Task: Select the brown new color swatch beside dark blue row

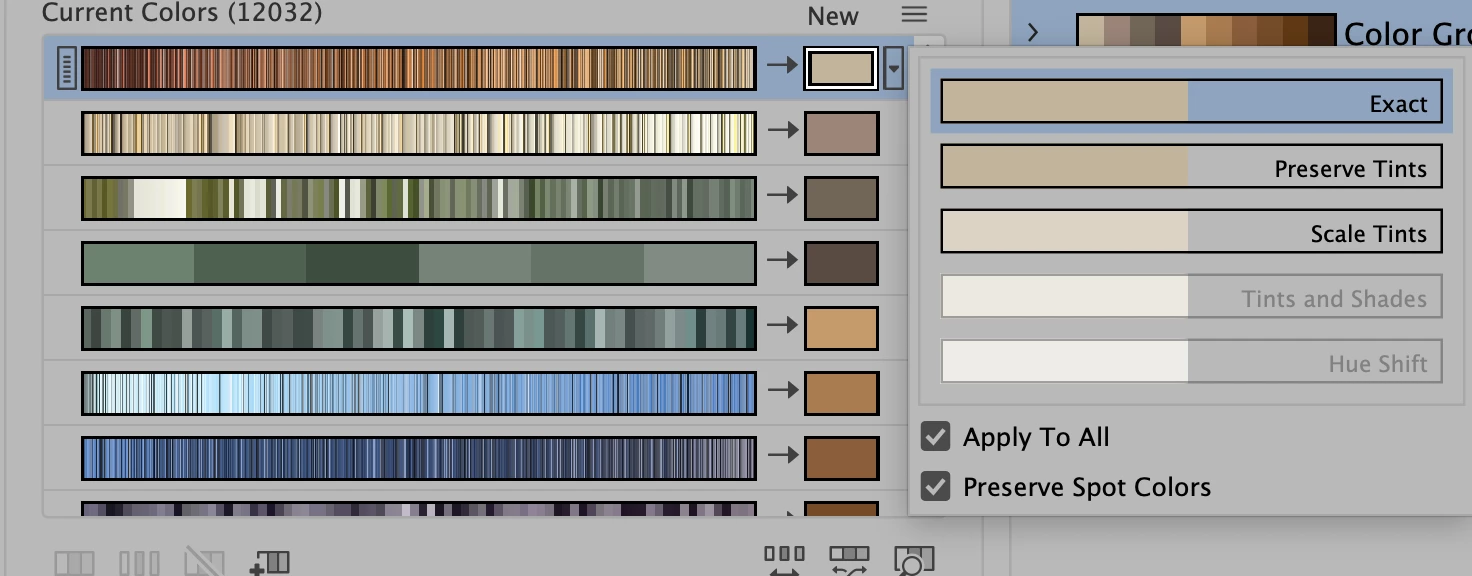Action: (841, 458)
